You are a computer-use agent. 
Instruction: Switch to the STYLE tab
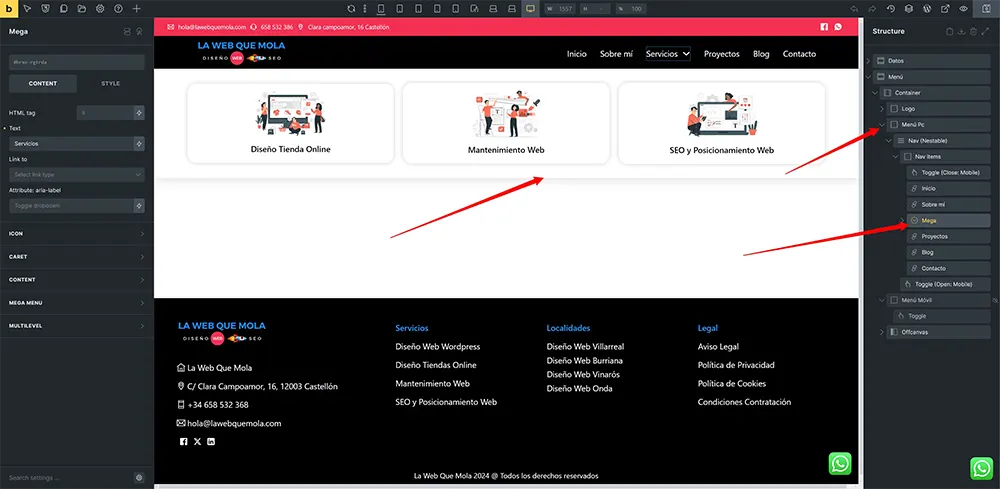click(x=110, y=83)
